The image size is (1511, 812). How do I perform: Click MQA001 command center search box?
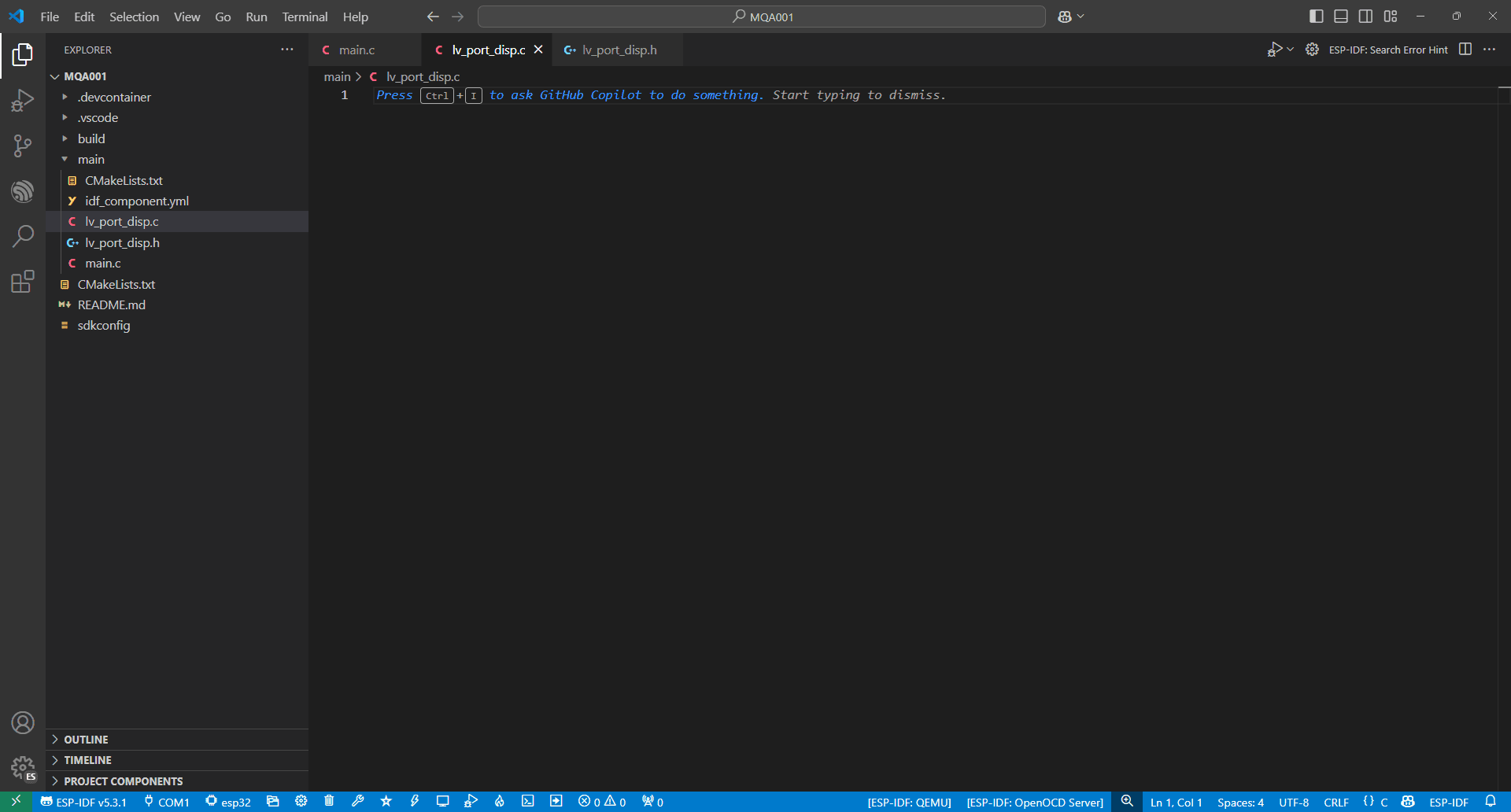(762, 17)
